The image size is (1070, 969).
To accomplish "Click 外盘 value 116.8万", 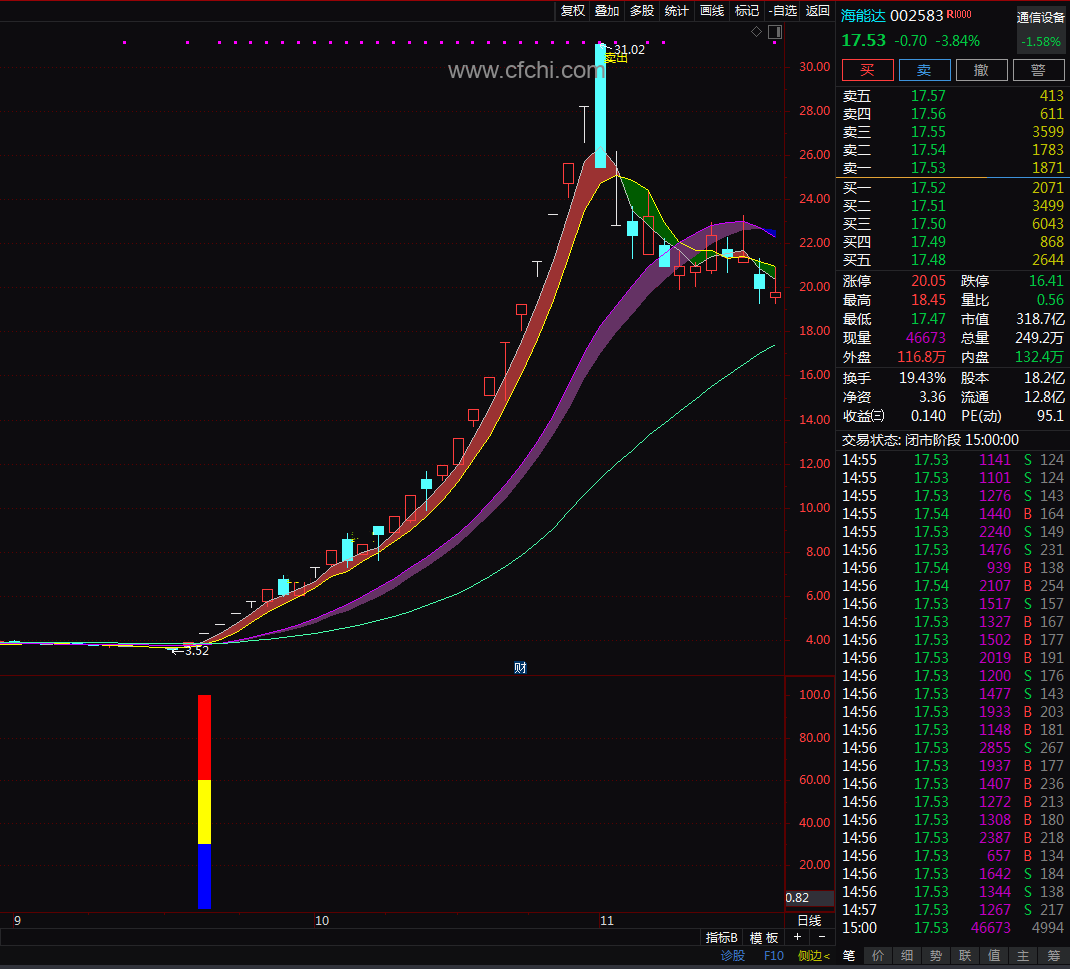I will (x=922, y=357).
